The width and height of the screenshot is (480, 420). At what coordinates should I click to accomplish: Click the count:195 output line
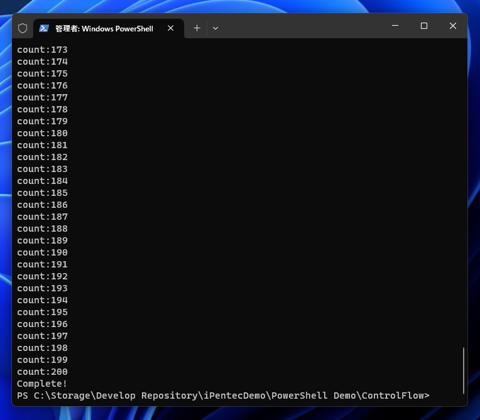(x=42, y=312)
